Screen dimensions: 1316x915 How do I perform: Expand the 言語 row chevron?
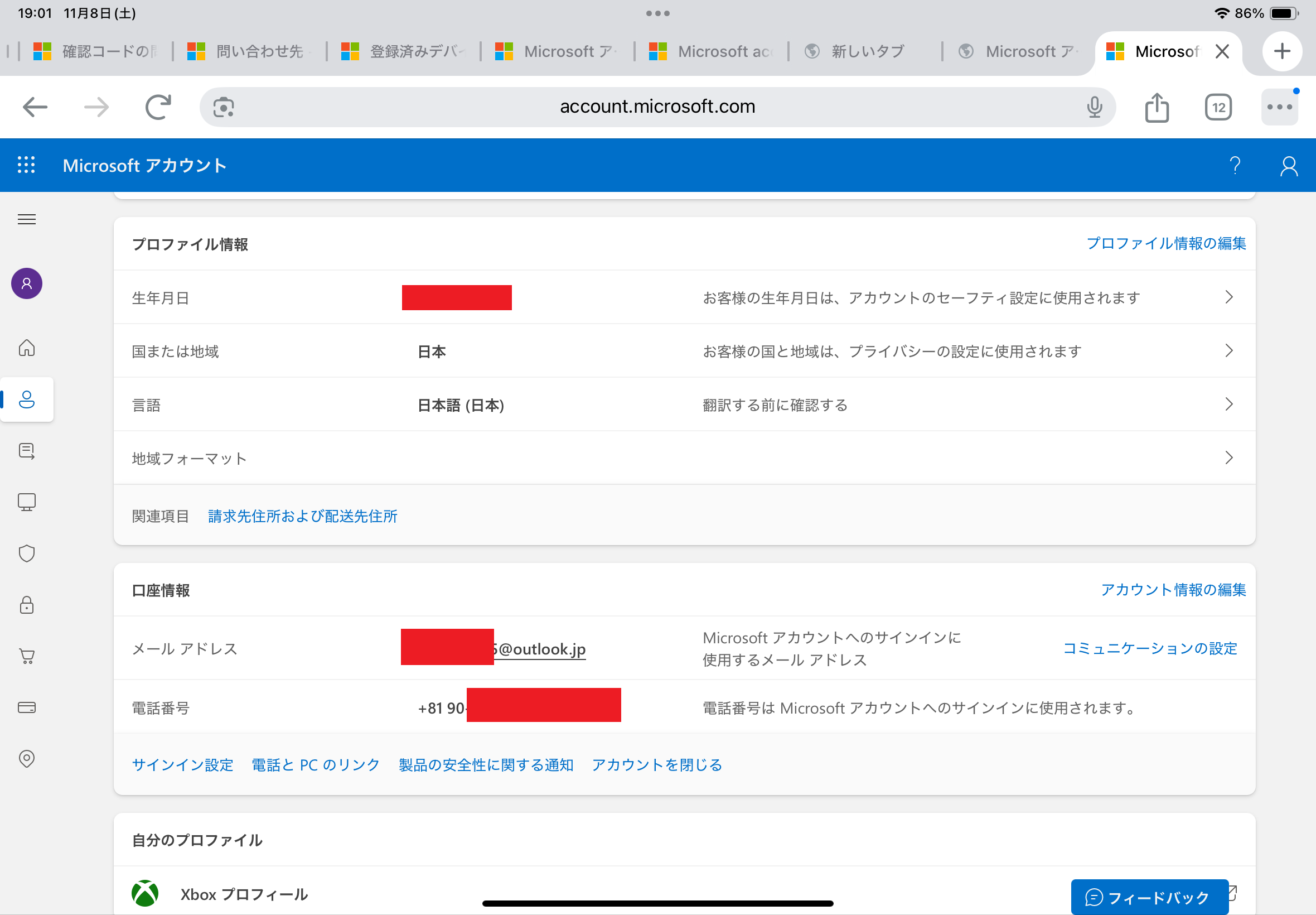tap(1230, 404)
